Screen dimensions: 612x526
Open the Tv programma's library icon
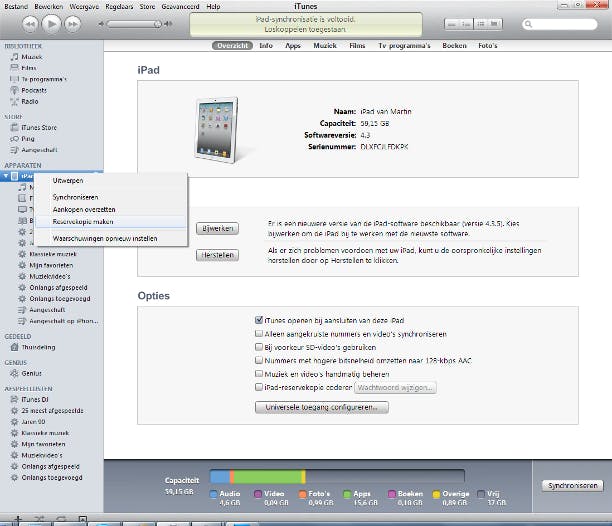point(14,79)
